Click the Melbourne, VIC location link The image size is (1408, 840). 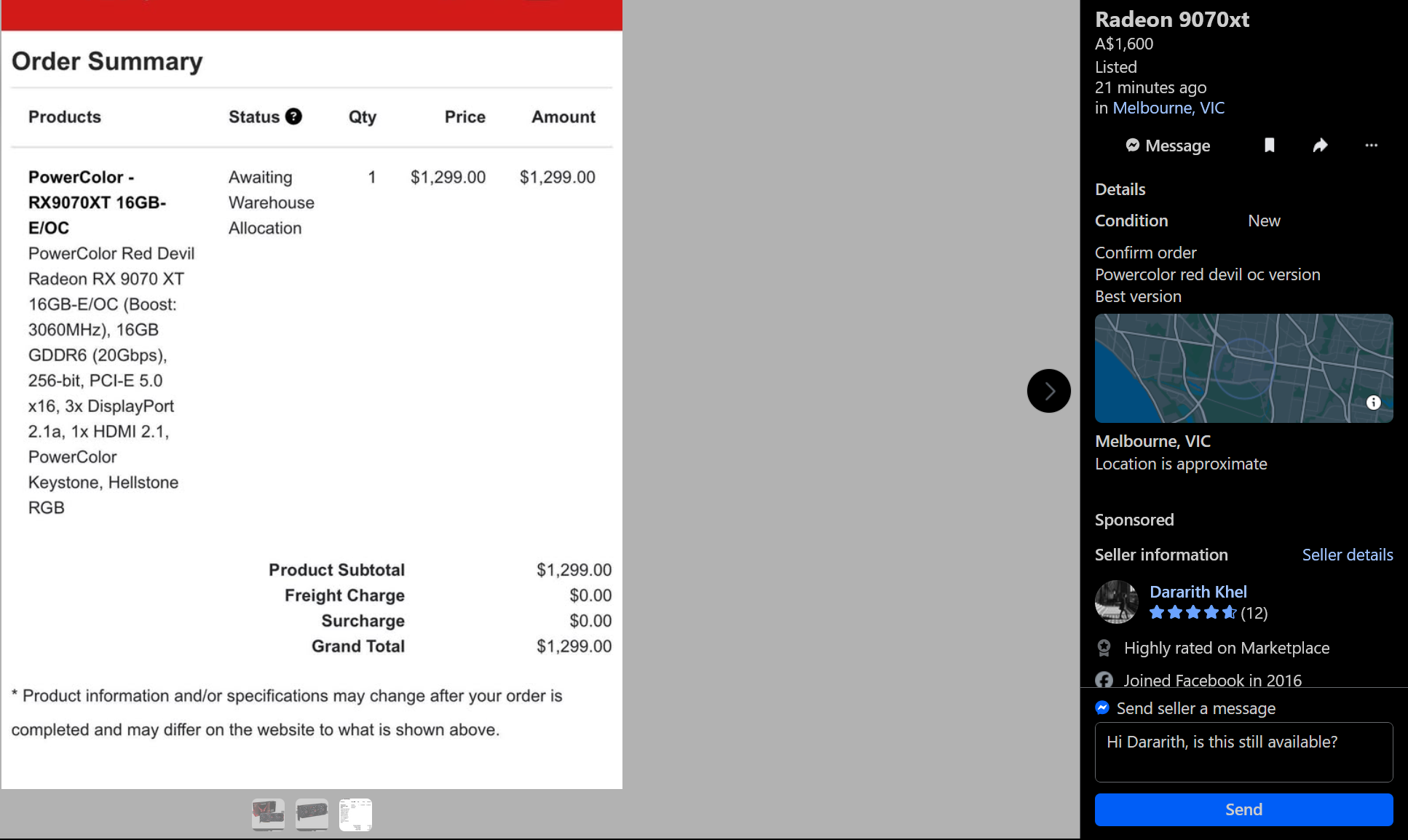1168,108
